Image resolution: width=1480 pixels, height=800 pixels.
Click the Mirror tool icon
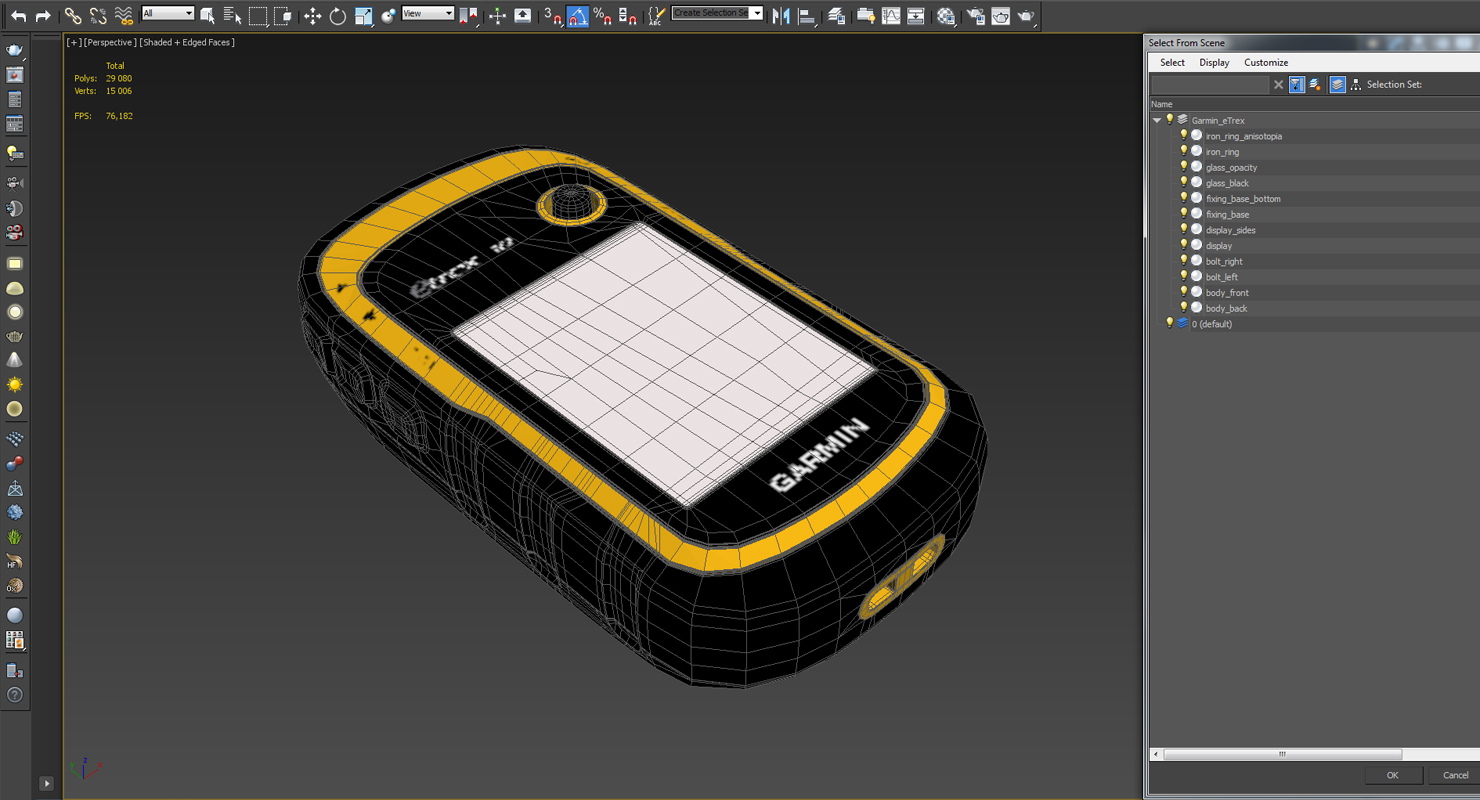tap(781, 15)
